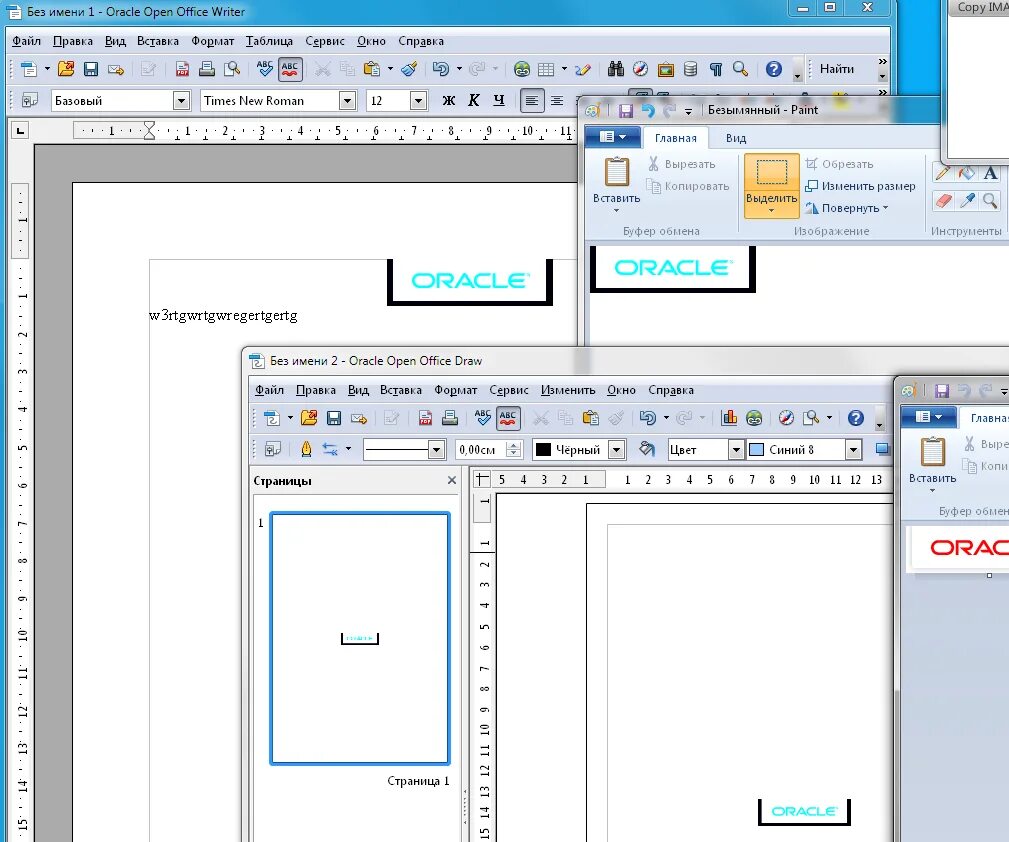Click the Draw area fill bucket icon
Viewport: 1009px width, 842px height.
click(646, 449)
